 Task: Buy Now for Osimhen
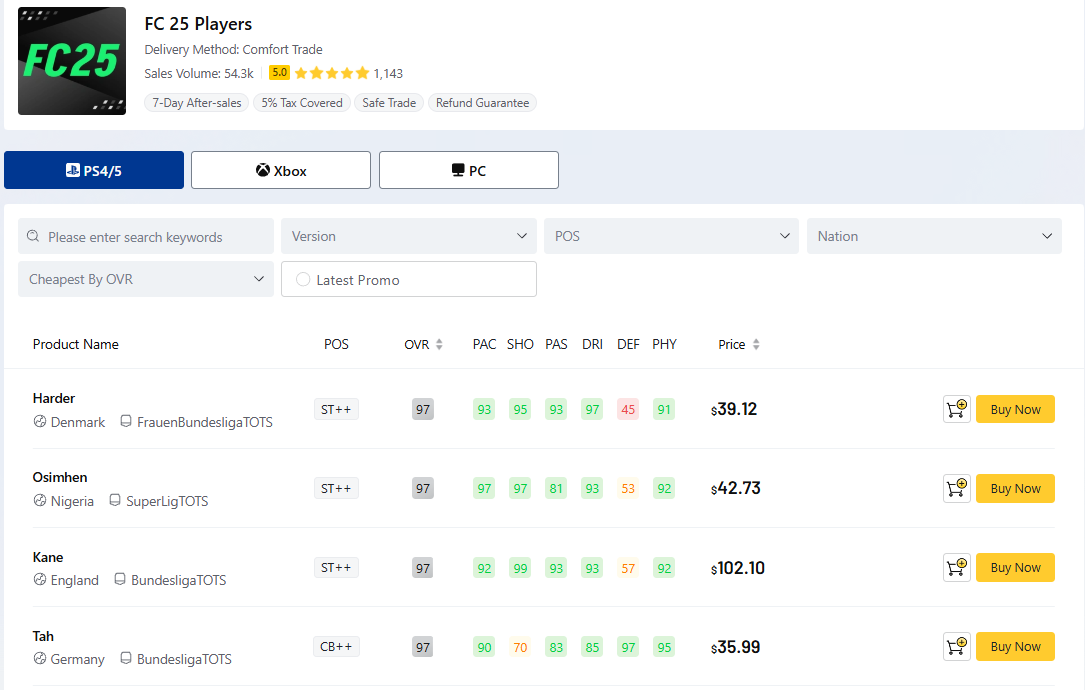click(x=1015, y=488)
